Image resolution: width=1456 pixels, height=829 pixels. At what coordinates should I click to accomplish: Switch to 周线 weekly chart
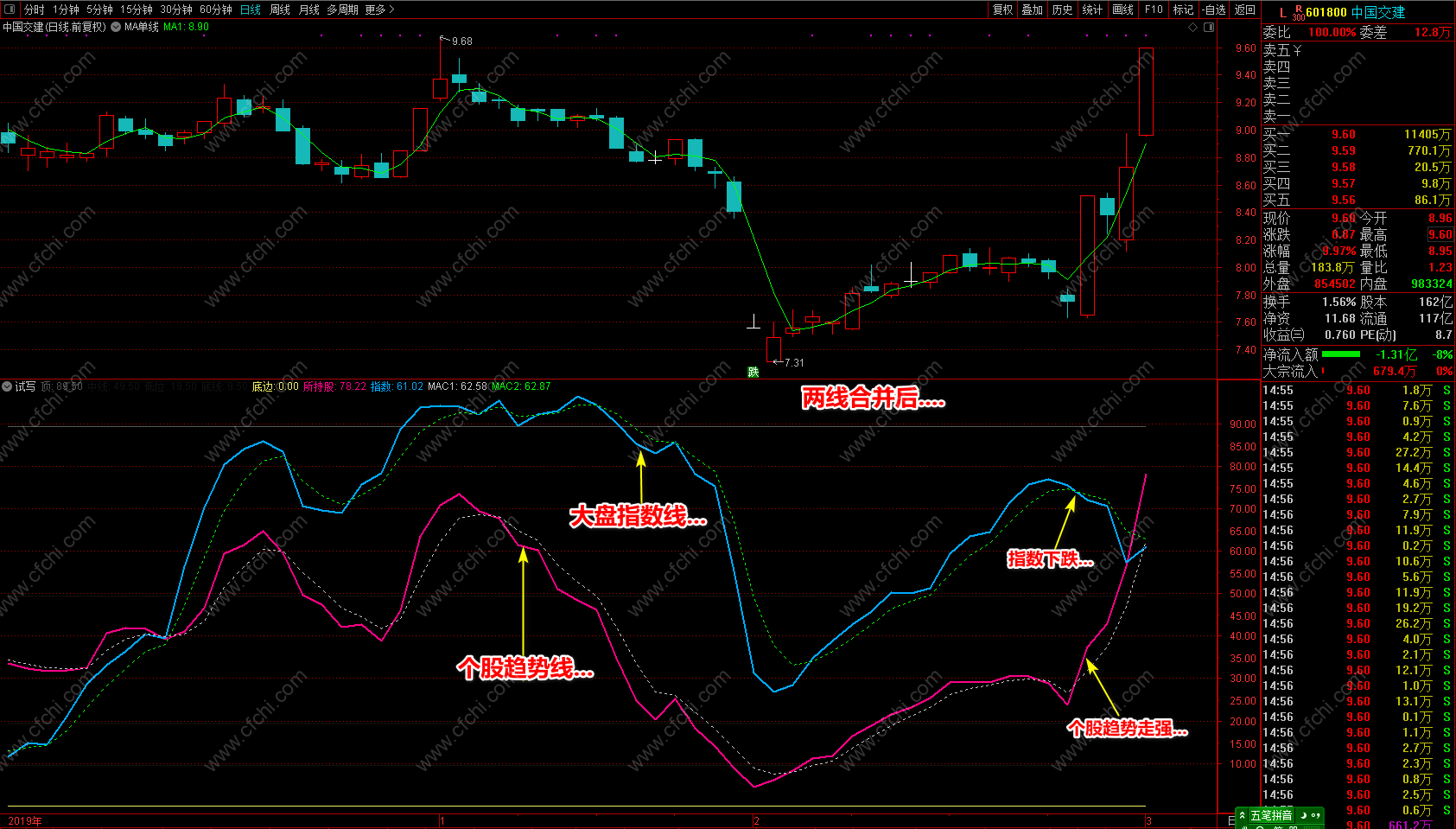click(x=280, y=10)
